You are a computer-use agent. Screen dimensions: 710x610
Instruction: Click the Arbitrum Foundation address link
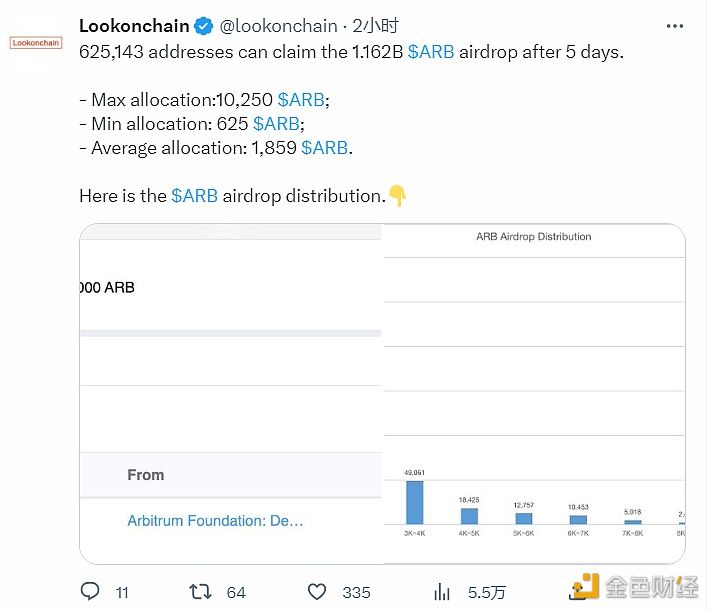tap(215, 520)
